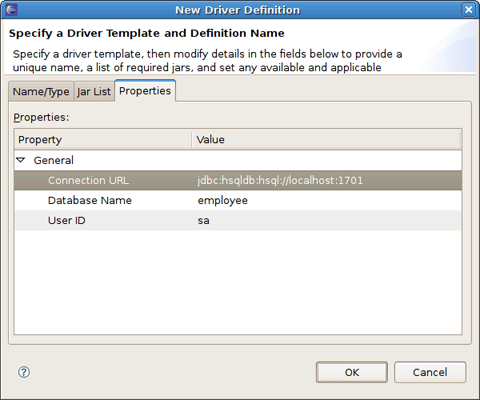Click the Value column header

327,139
